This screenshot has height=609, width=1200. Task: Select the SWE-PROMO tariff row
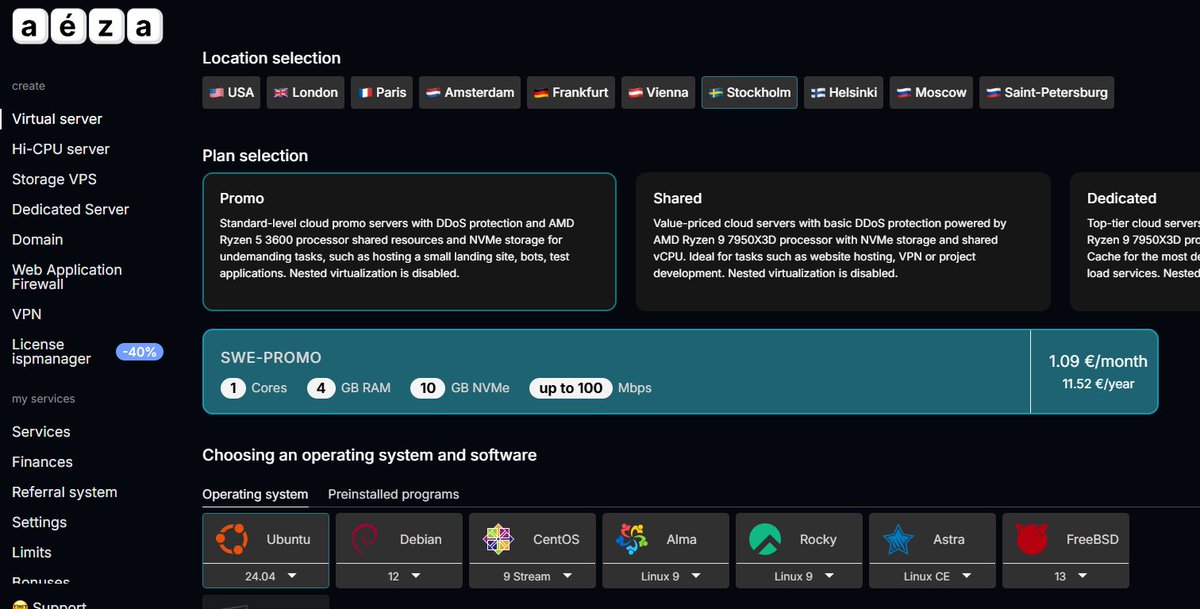click(x=680, y=372)
